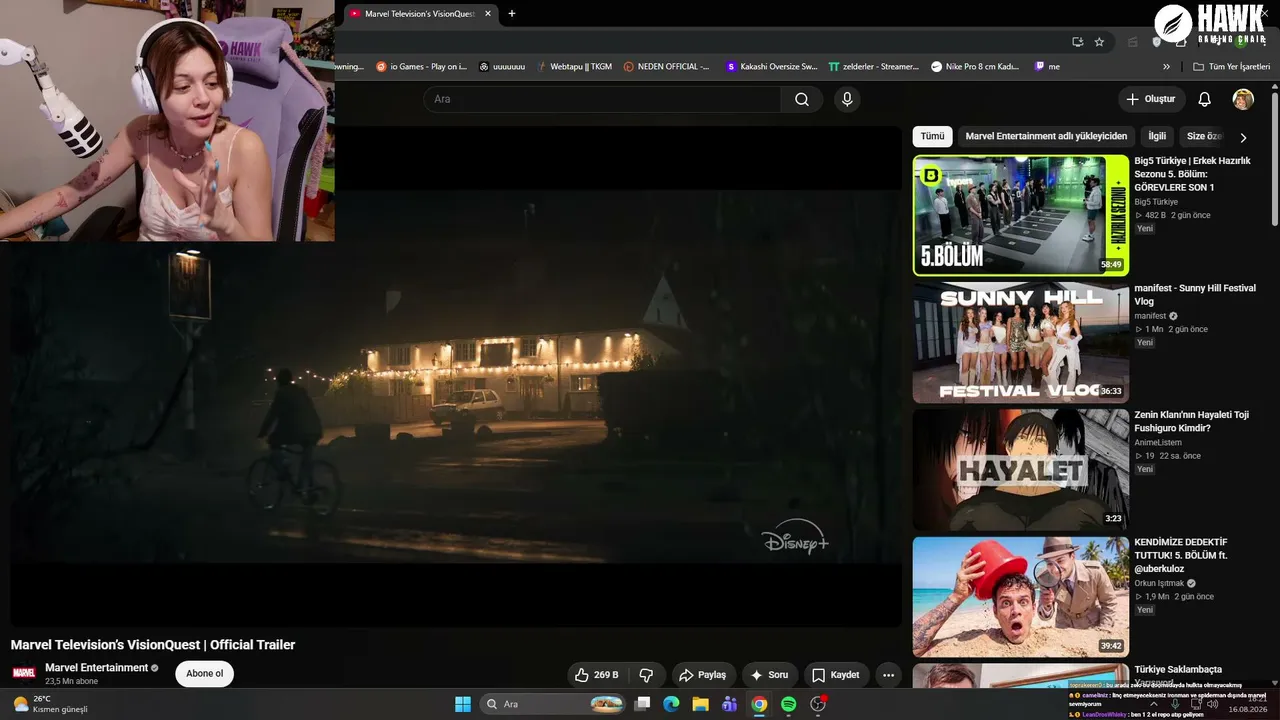The image size is (1280, 720).
Task: Click the YouTube 'Ara' search field
Action: (x=602, y=99)
